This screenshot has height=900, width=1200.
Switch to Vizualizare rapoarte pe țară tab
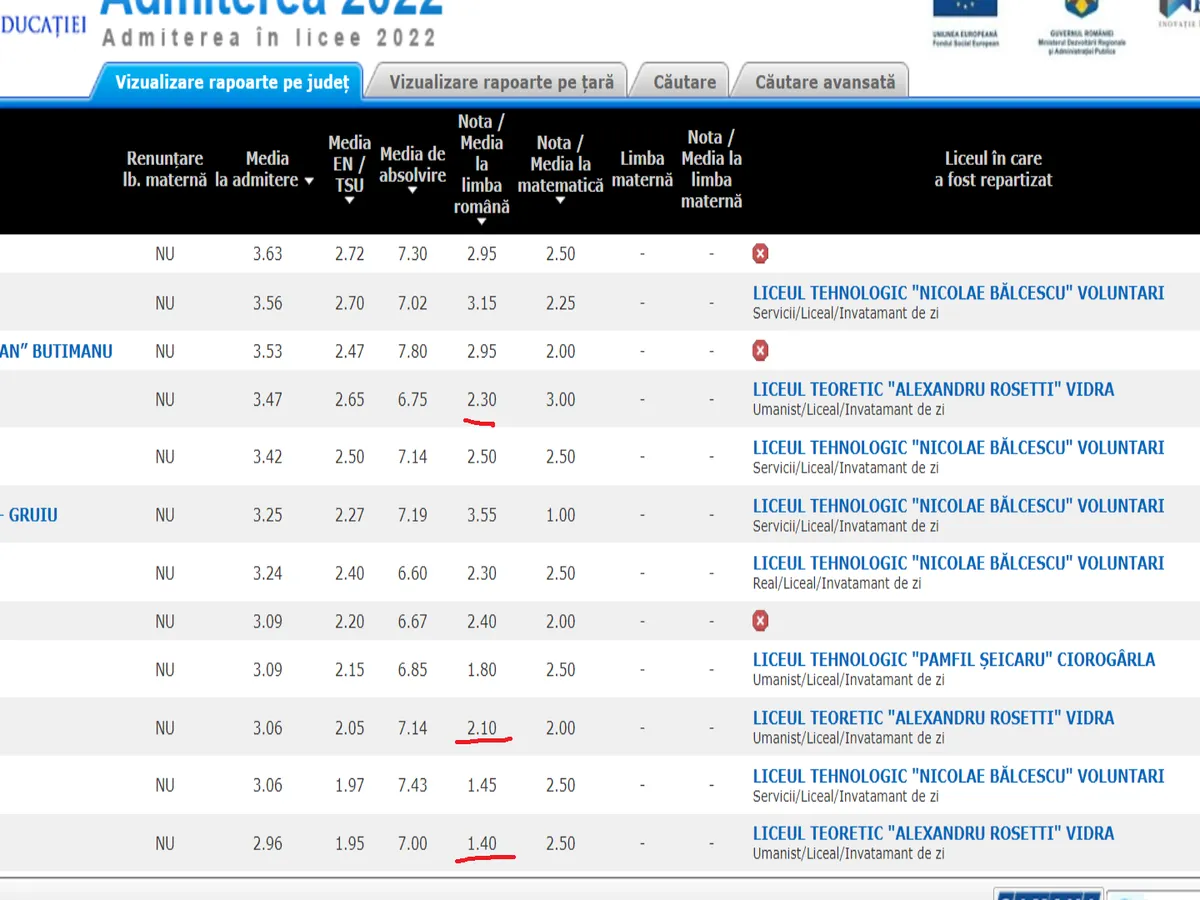click(501, 82)
